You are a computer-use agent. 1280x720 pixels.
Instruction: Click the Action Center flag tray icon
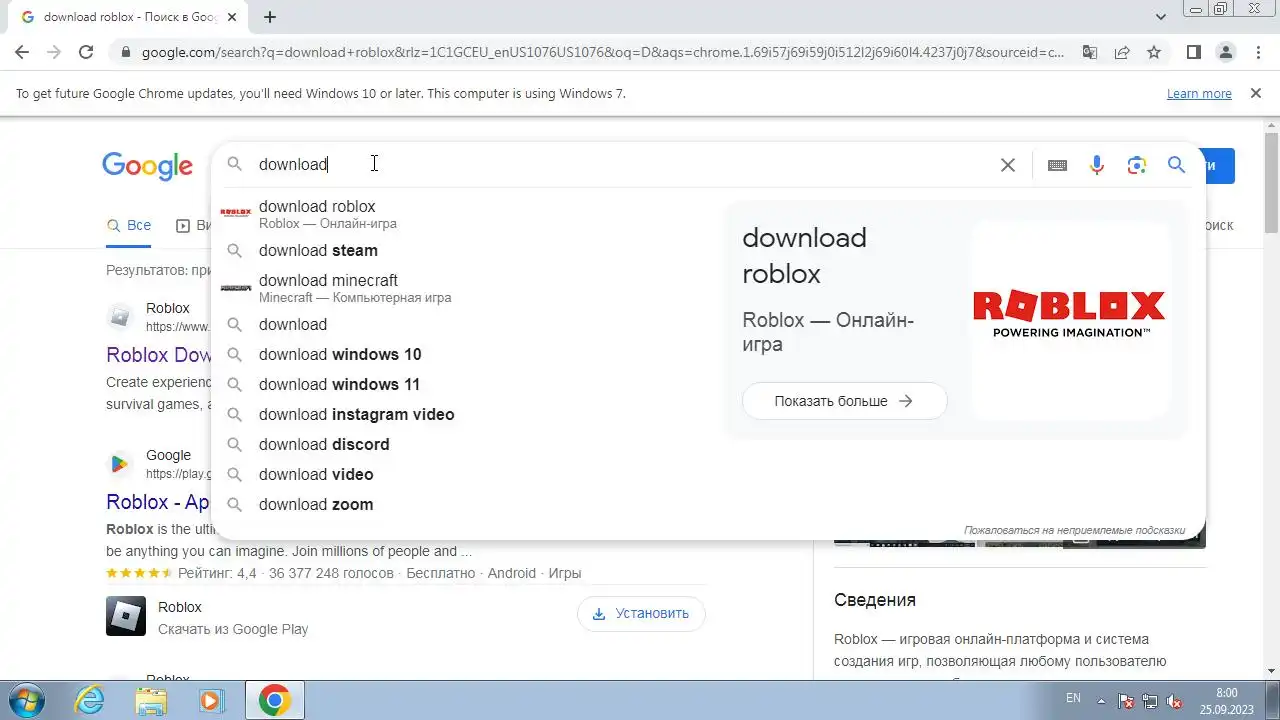[x=1125, y=700]
